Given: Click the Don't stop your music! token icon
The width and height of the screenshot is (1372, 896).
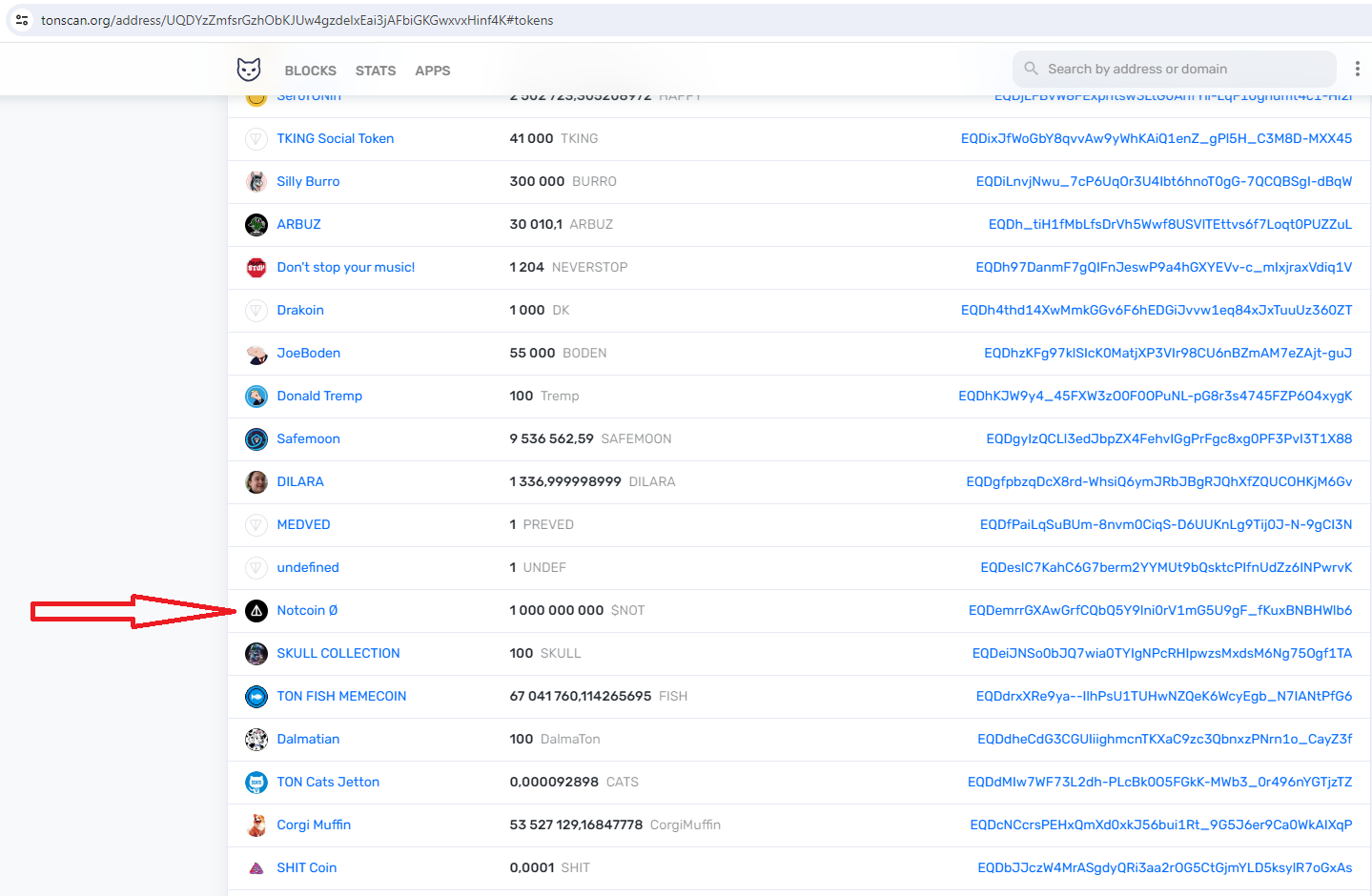Looking at the screenshot, I should 256,268.
